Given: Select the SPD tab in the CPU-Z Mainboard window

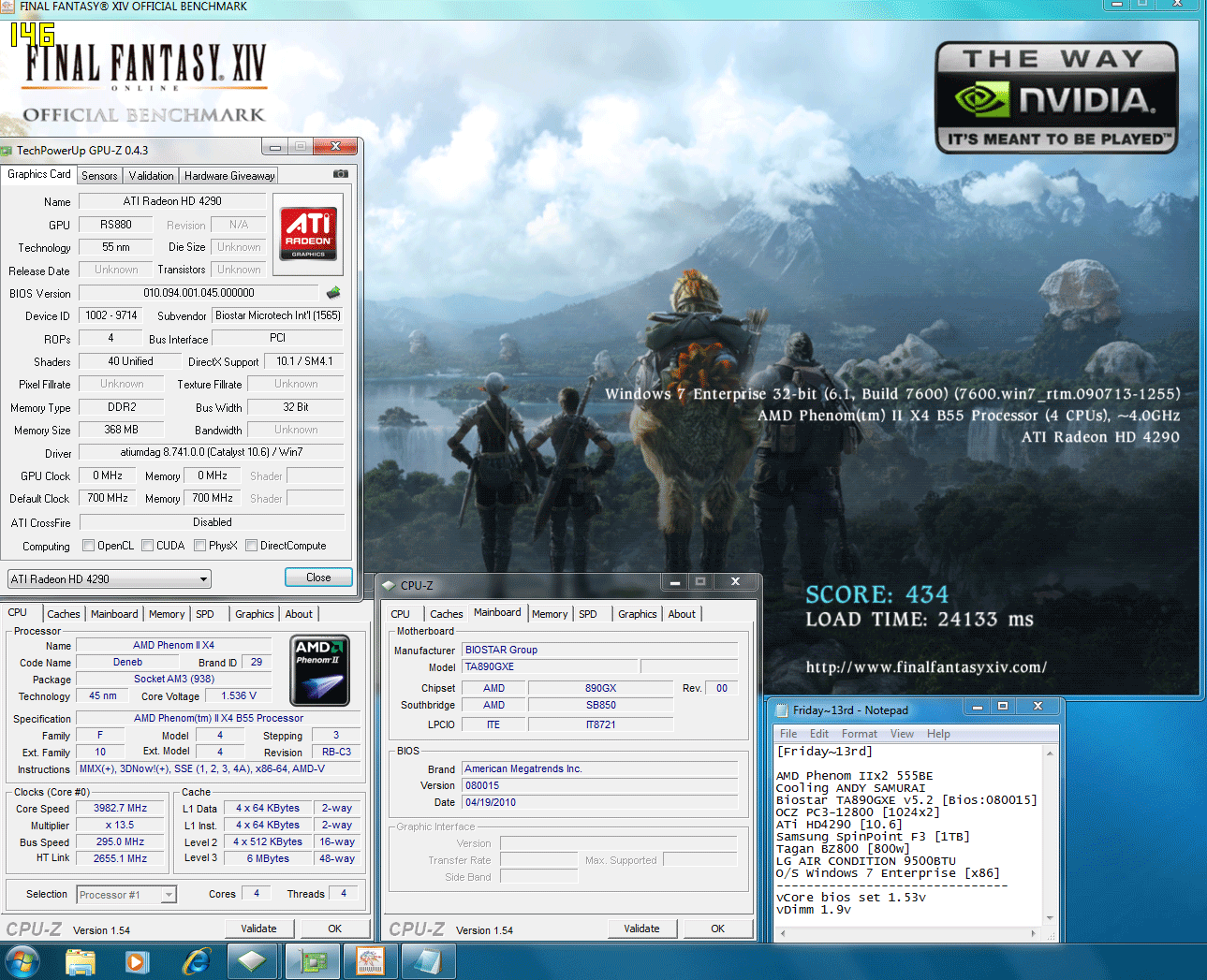Looking at the screenshot, I should [588, 614].
